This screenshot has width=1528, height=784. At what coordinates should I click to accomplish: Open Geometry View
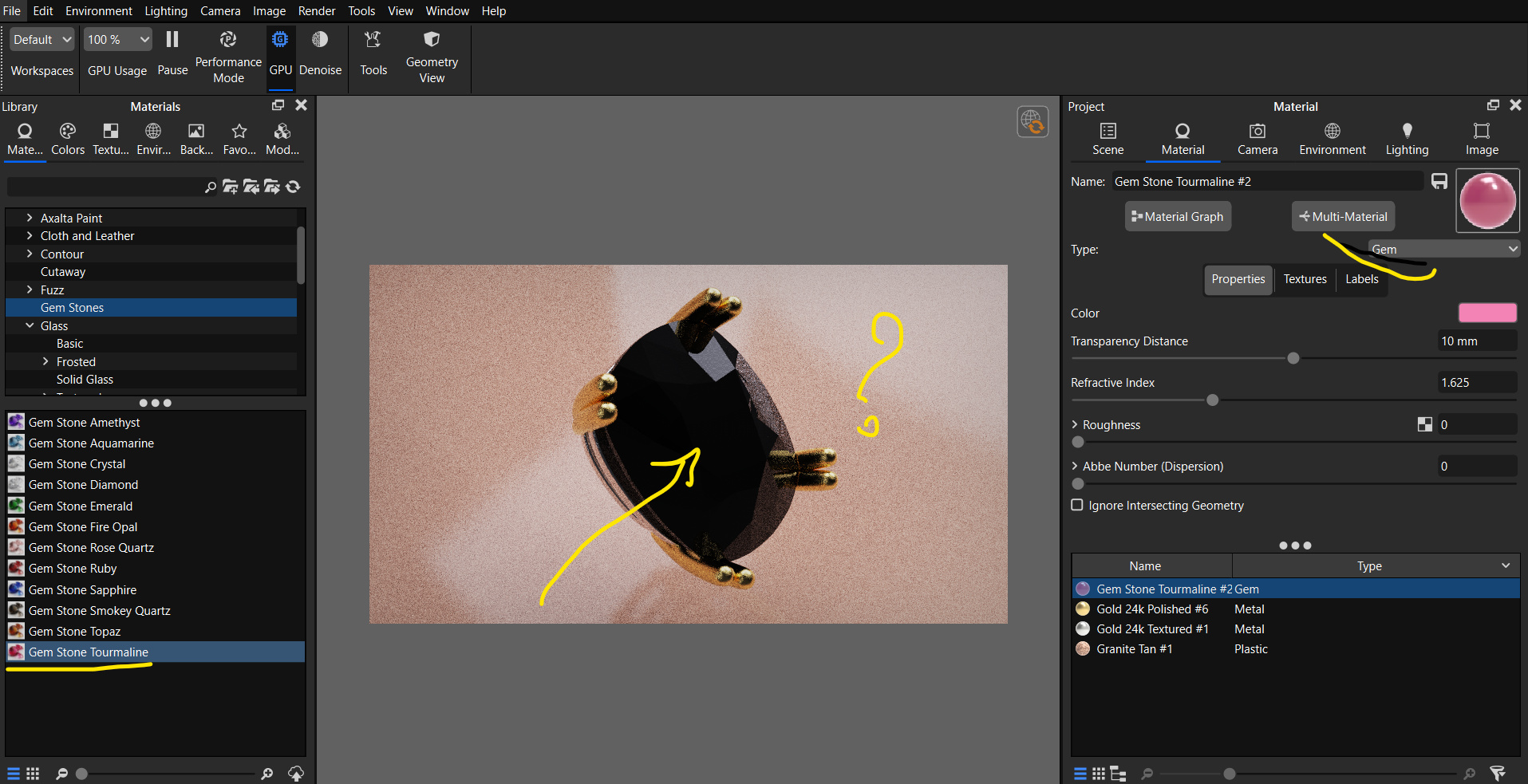coord(432,56)
